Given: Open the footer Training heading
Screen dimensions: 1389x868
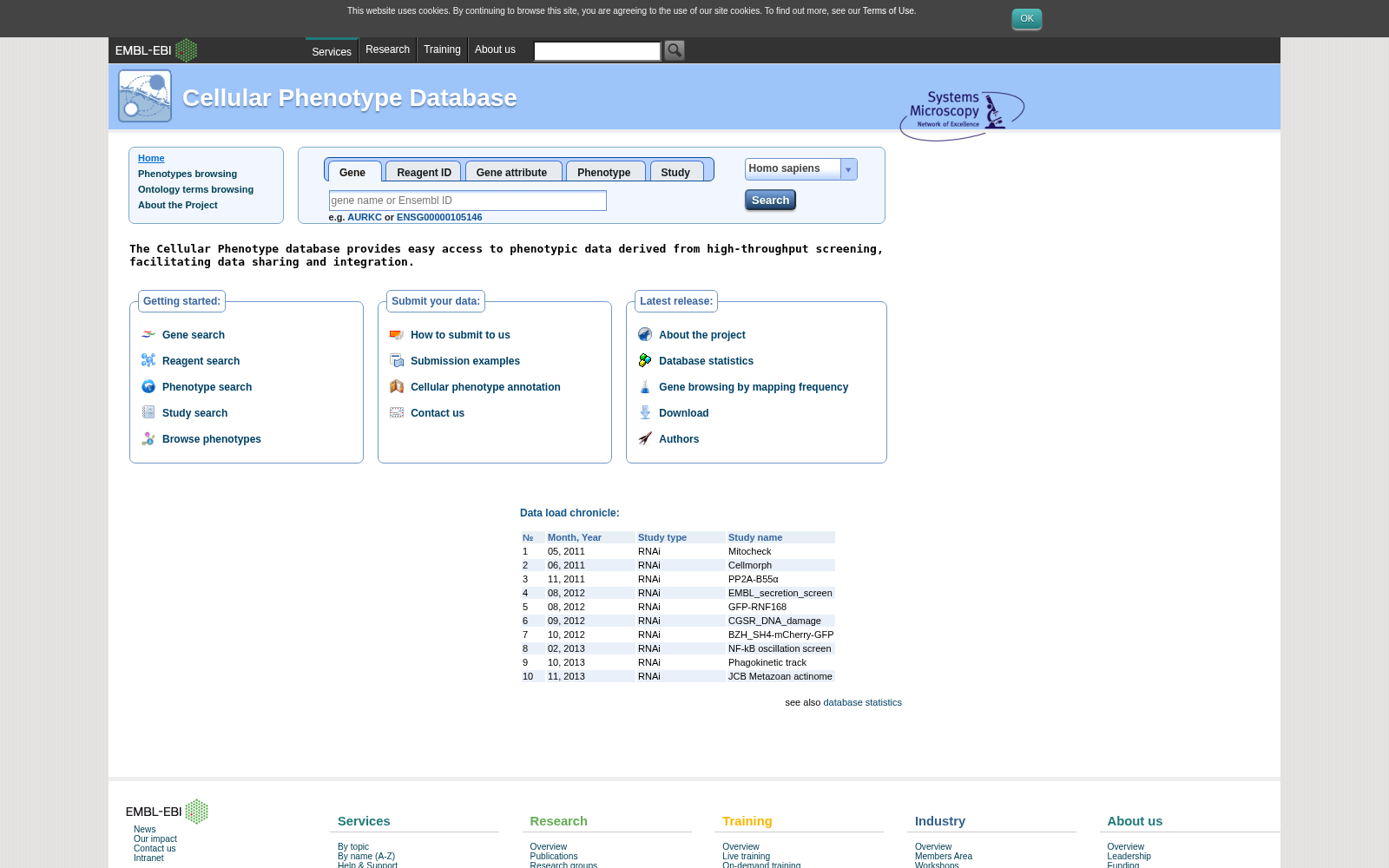Looking at the screenshot, I should tap(747, 821).
